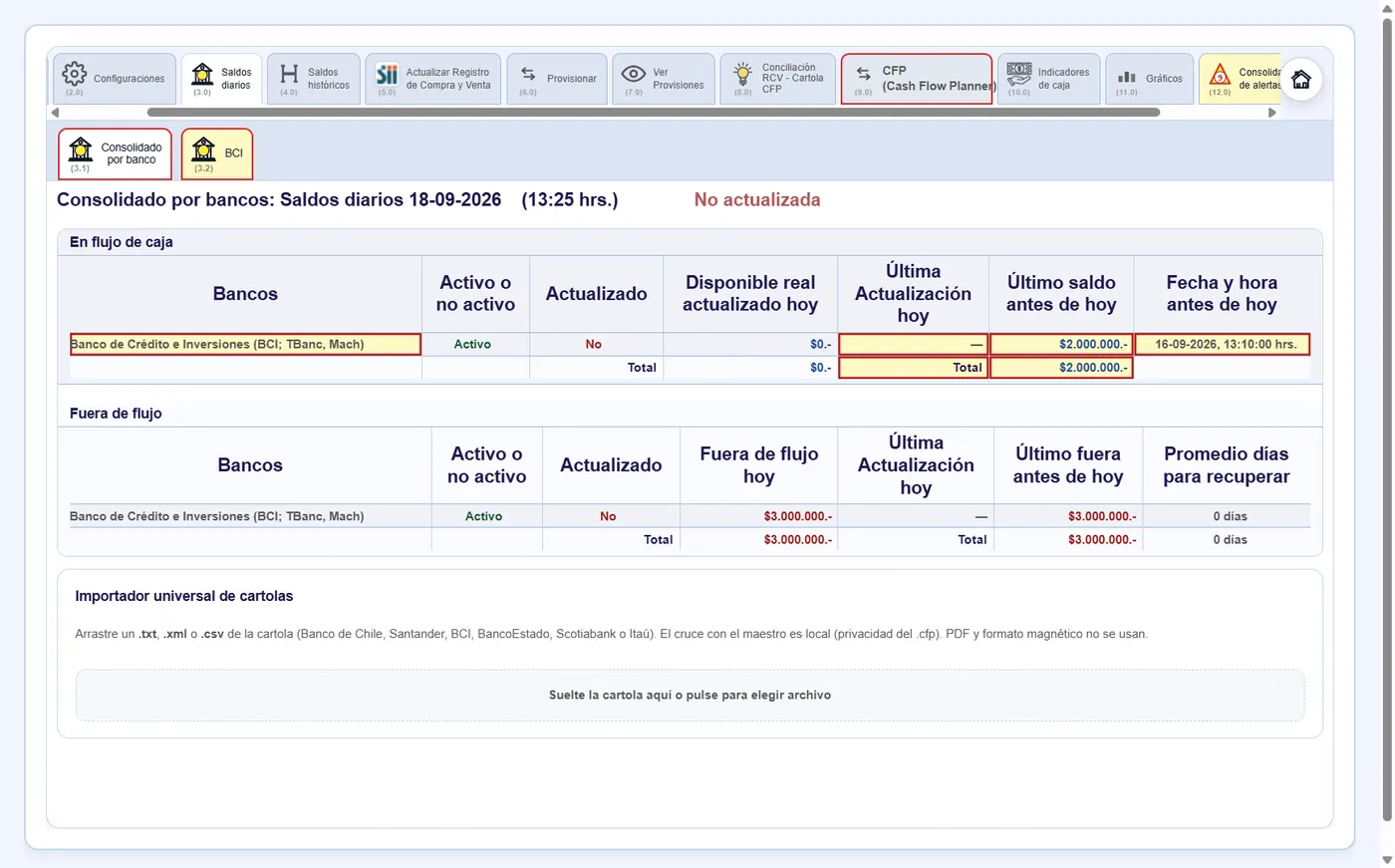Image resolution: width=1395 pixels, height=868 pixels.
Task: Click 'Activo' in the En flujo BCI row
Action: click(472, 345)
